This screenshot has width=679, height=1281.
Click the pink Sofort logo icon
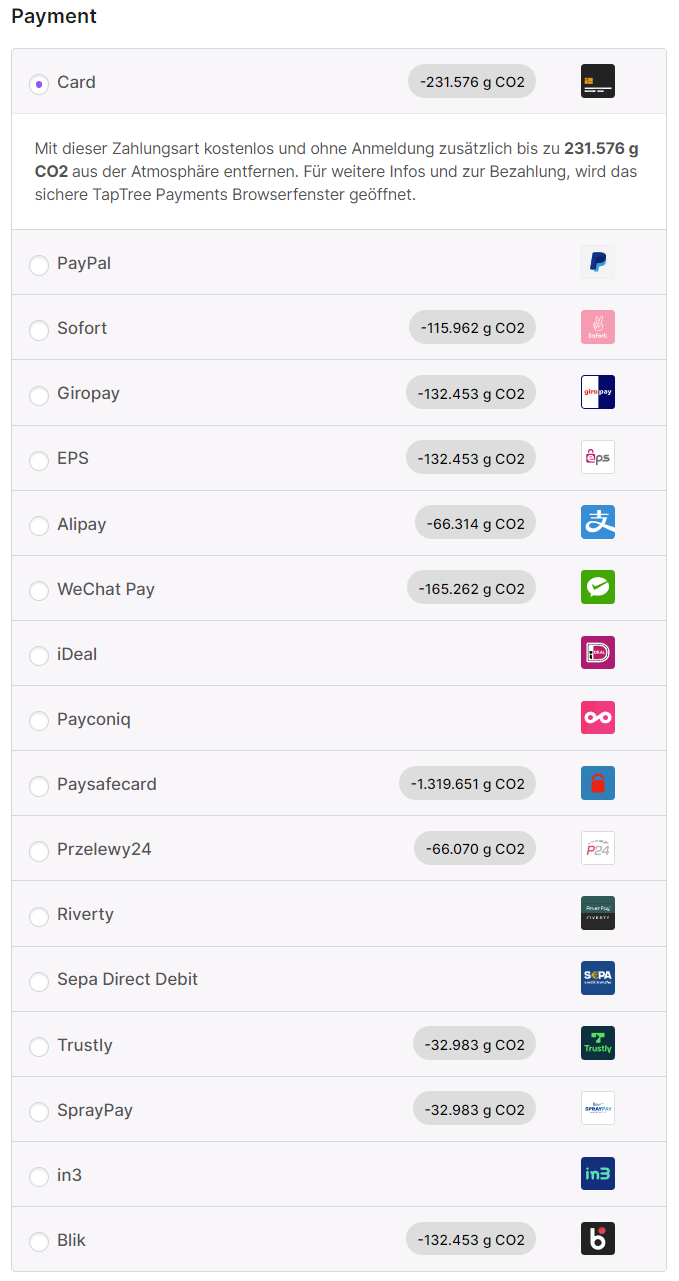click(x=598, y=327)
